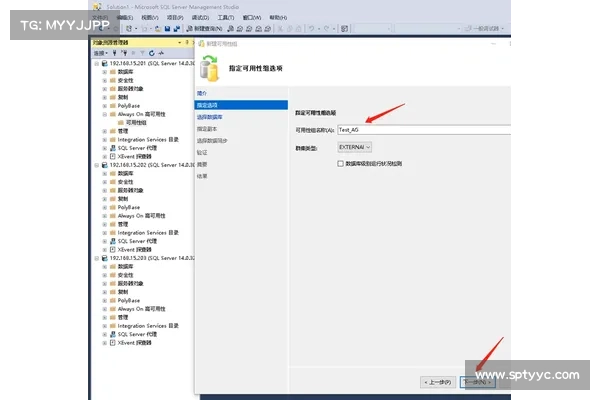
Task: Click the 摘要 wizard step
Action: click(x=202, y=164)
